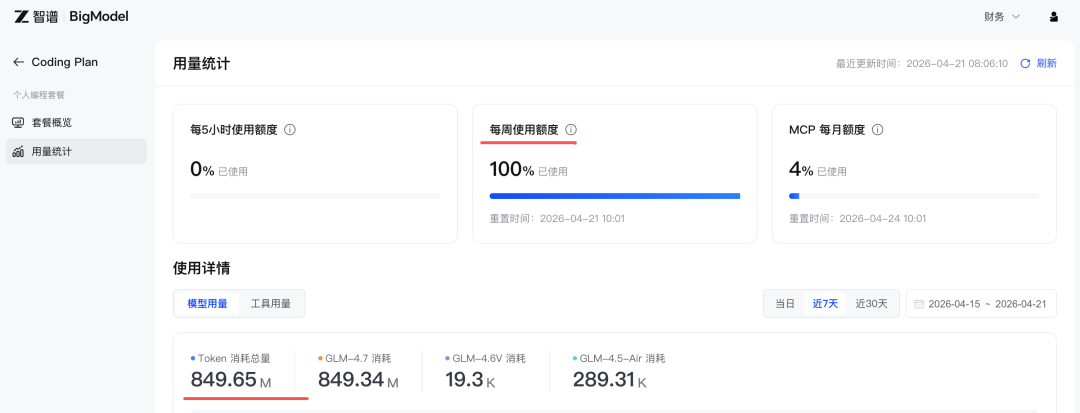Click the 用量统计 chart icon
The height and width of the screenshot is (413, 1080).
coord(19,151)
